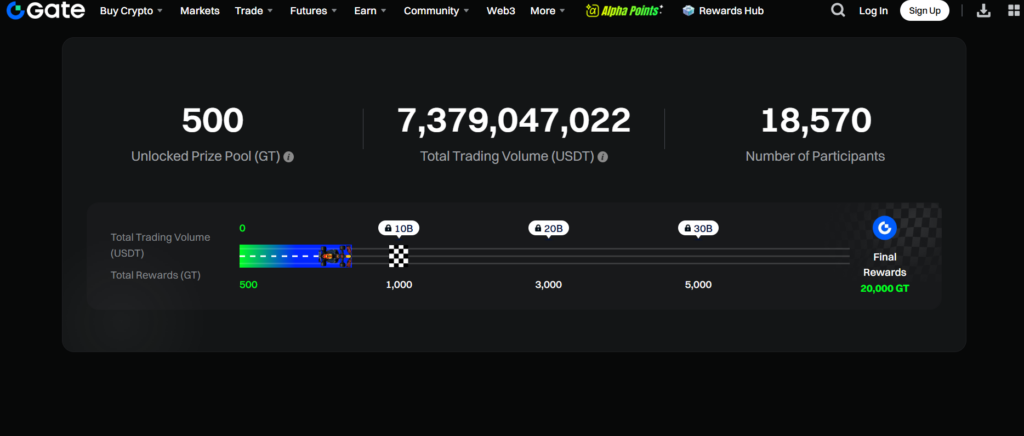Open the Web3 menu item

click(501, 11)
